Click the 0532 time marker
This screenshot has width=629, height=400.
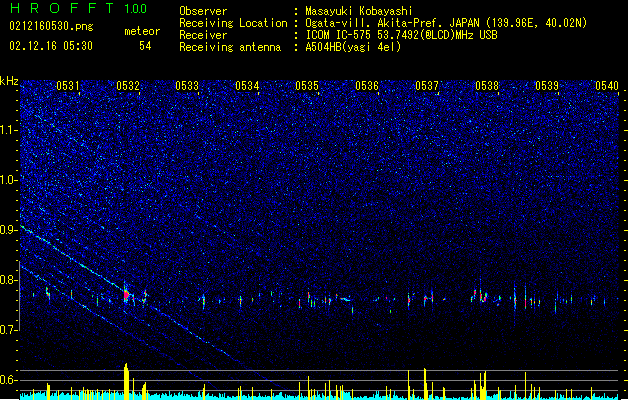(x=128, y=86)
